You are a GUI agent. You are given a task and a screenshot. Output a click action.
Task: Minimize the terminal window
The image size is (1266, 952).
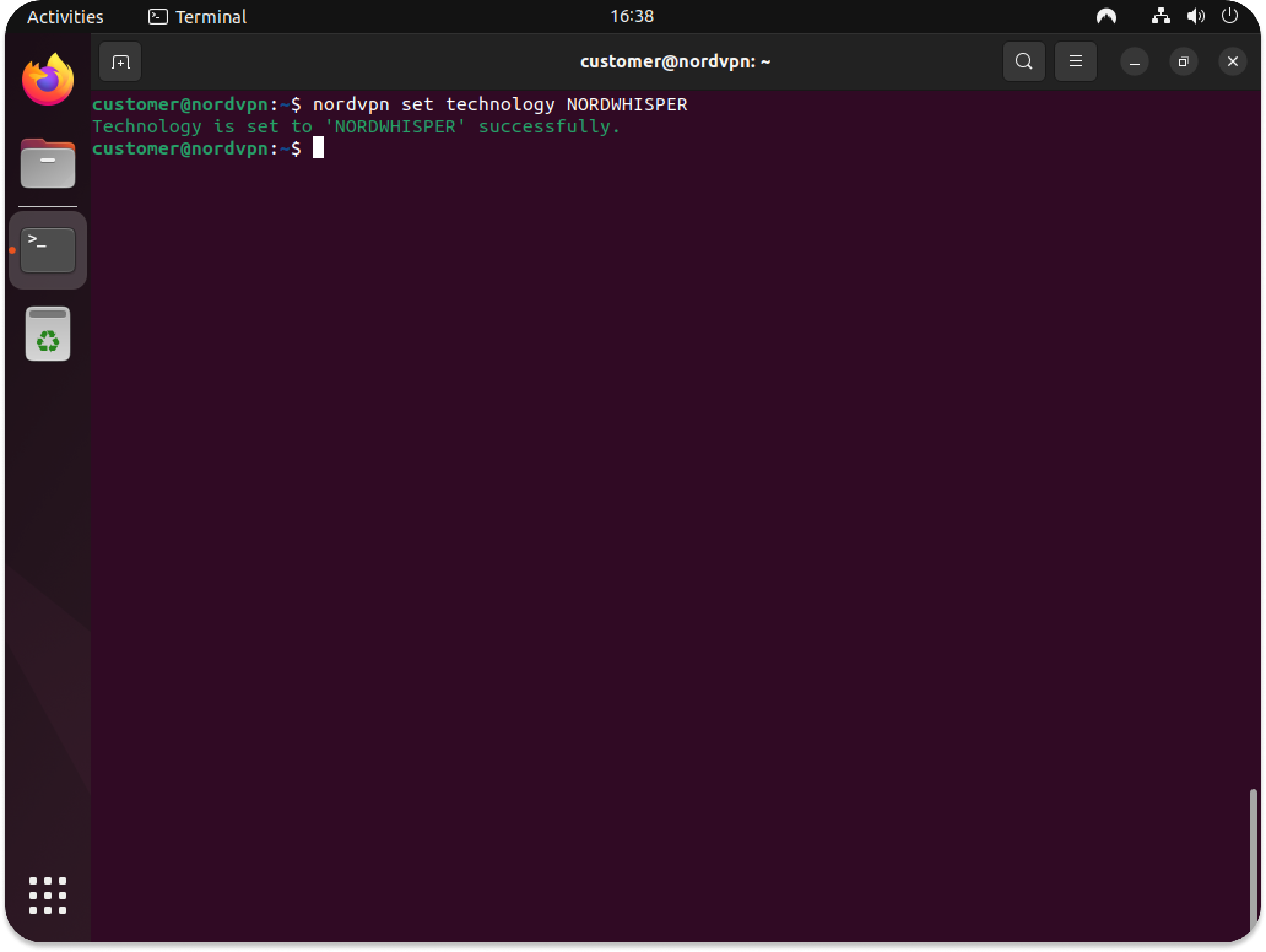click(1134, 62)
